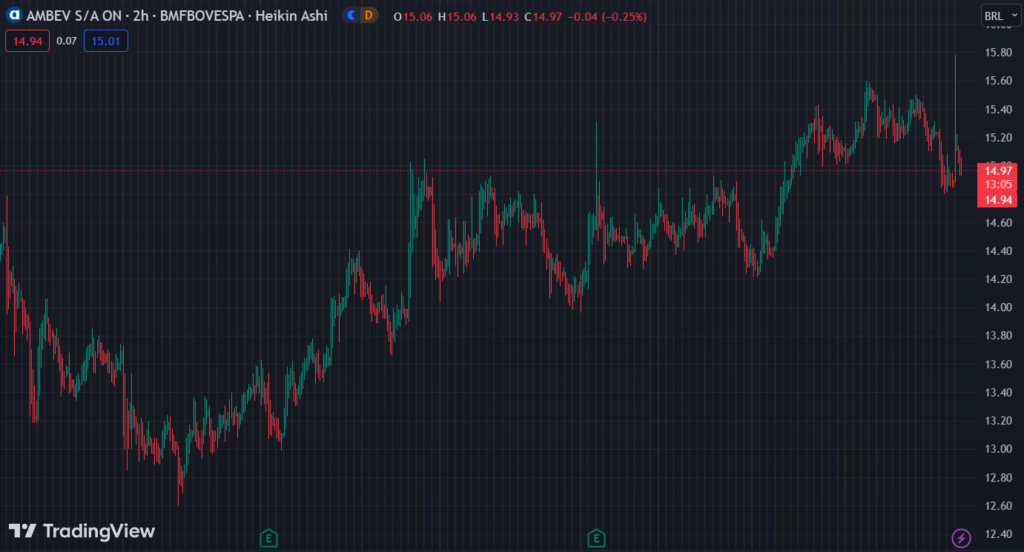
Task: Open the BRL currency dropdown
Action: (1000, 16)
